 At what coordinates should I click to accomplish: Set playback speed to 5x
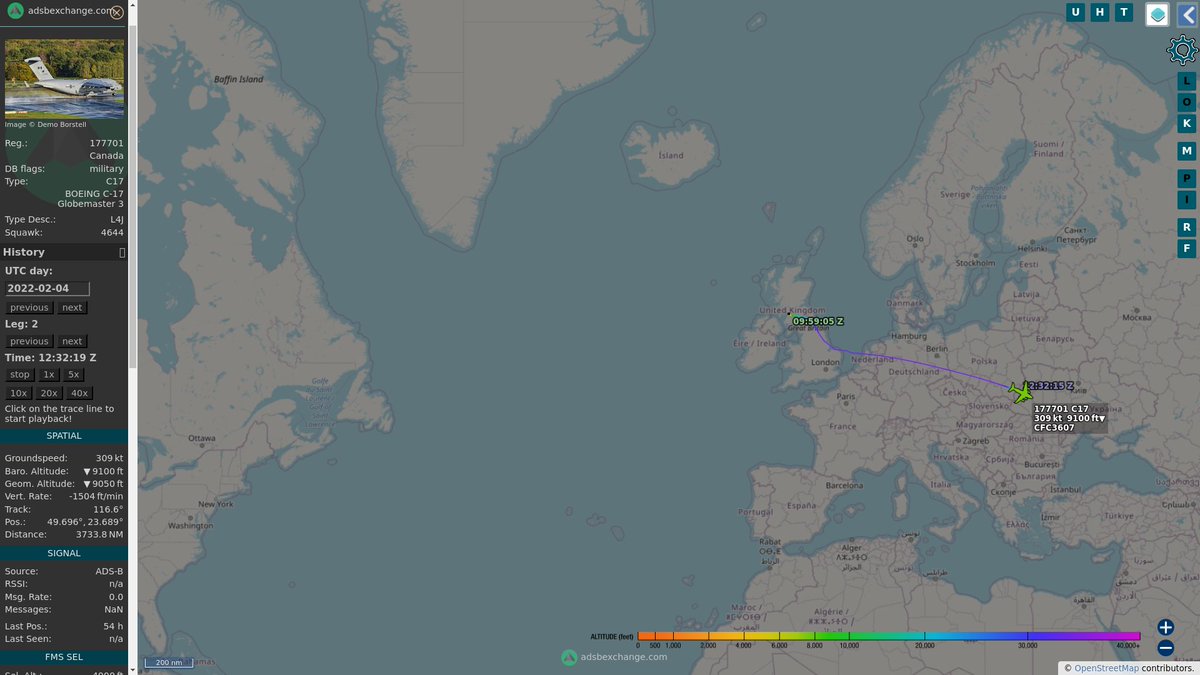[x=74, y=374]
